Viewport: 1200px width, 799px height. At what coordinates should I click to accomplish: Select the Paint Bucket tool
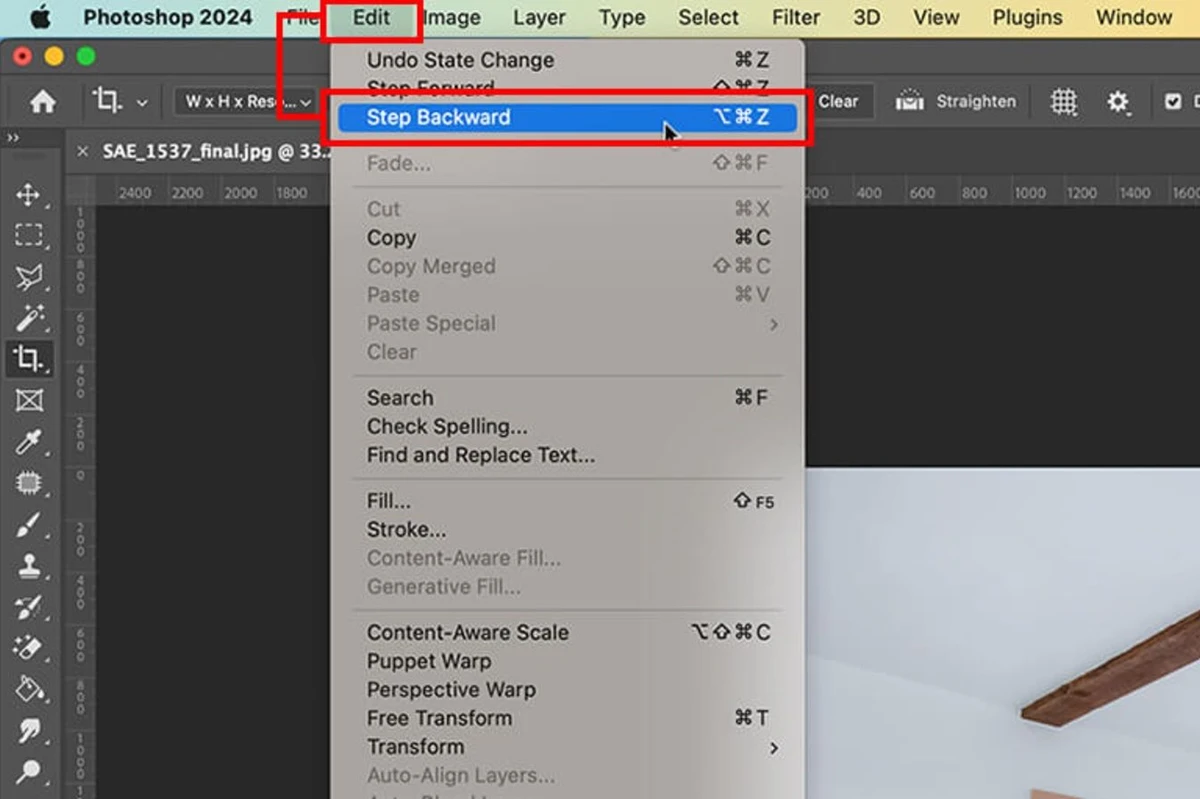[29, 689]
